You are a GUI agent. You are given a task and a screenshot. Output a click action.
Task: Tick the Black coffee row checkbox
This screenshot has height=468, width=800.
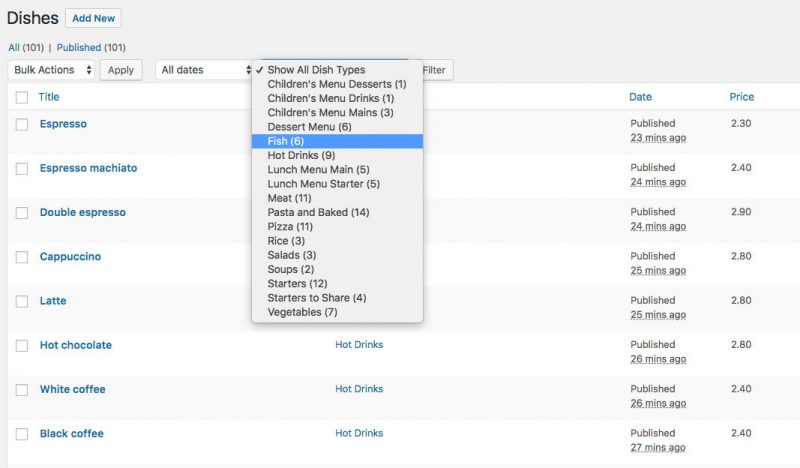click(22, 434)
